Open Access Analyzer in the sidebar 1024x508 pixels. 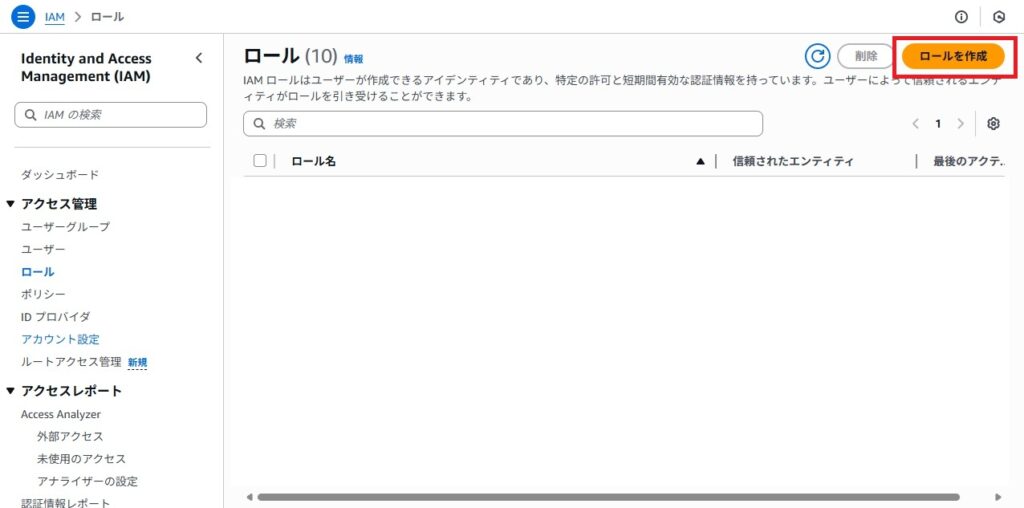click(x=61, y=415)
